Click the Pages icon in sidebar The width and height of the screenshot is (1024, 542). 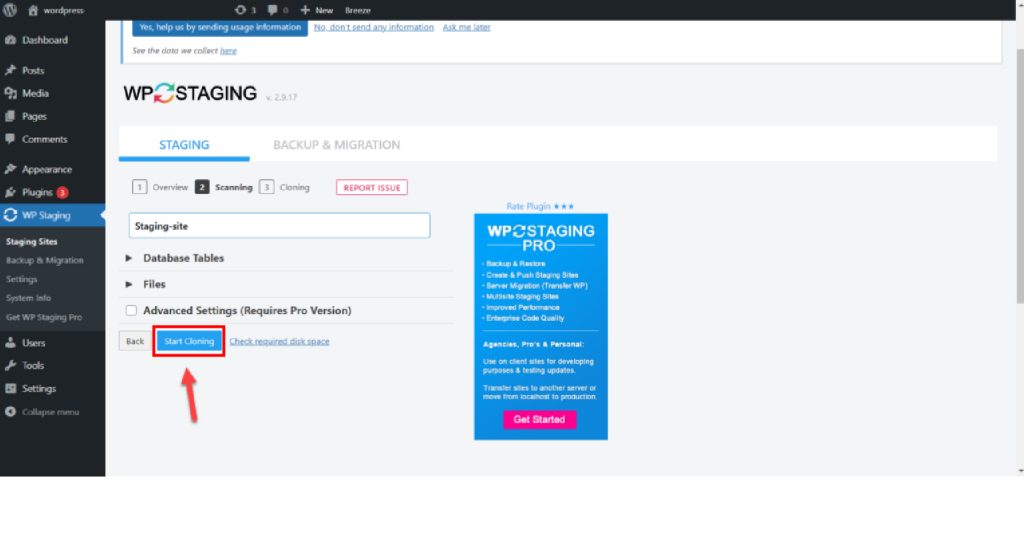coord(10,116)
